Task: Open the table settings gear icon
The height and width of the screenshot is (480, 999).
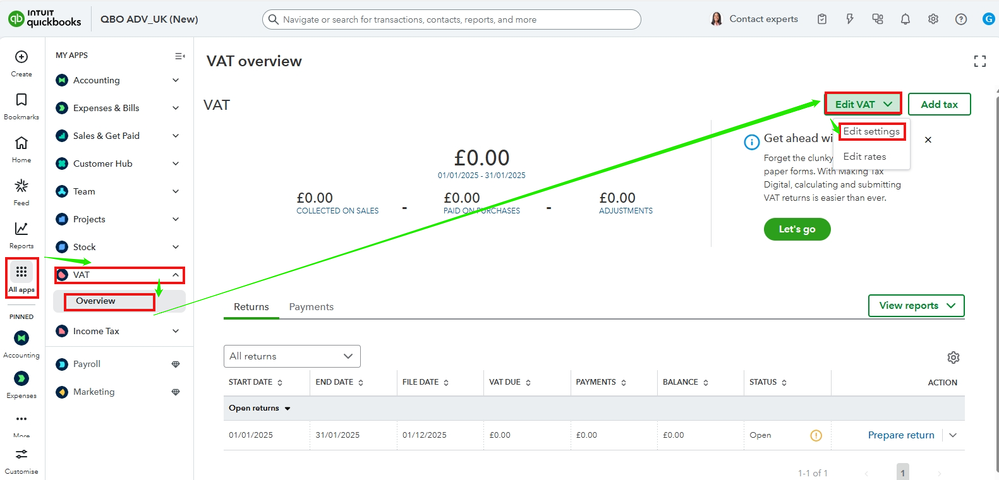Action: point(953,357)
